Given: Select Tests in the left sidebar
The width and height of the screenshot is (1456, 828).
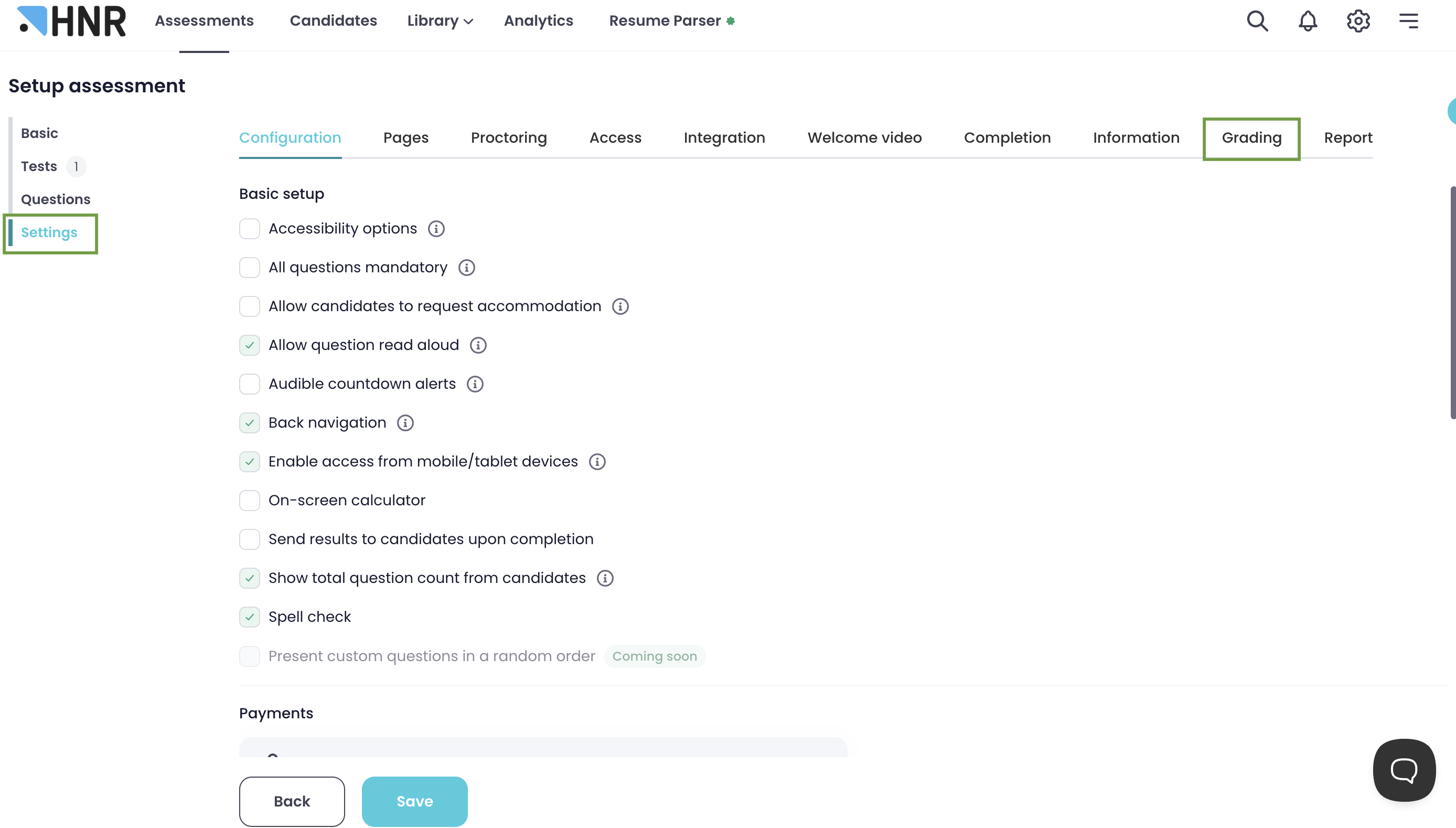Looking at the screenshot, I should [x=39, y=167].
